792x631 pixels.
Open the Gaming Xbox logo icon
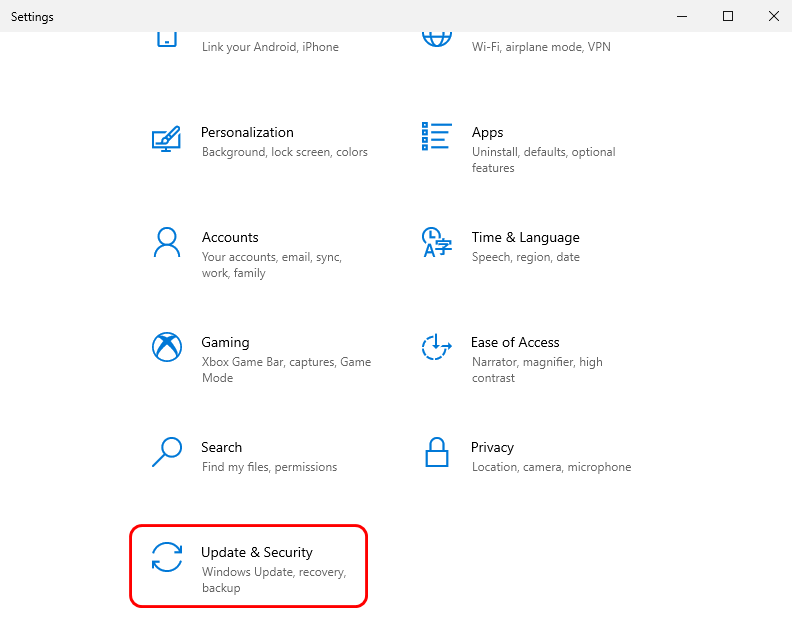tap(167, 347)
